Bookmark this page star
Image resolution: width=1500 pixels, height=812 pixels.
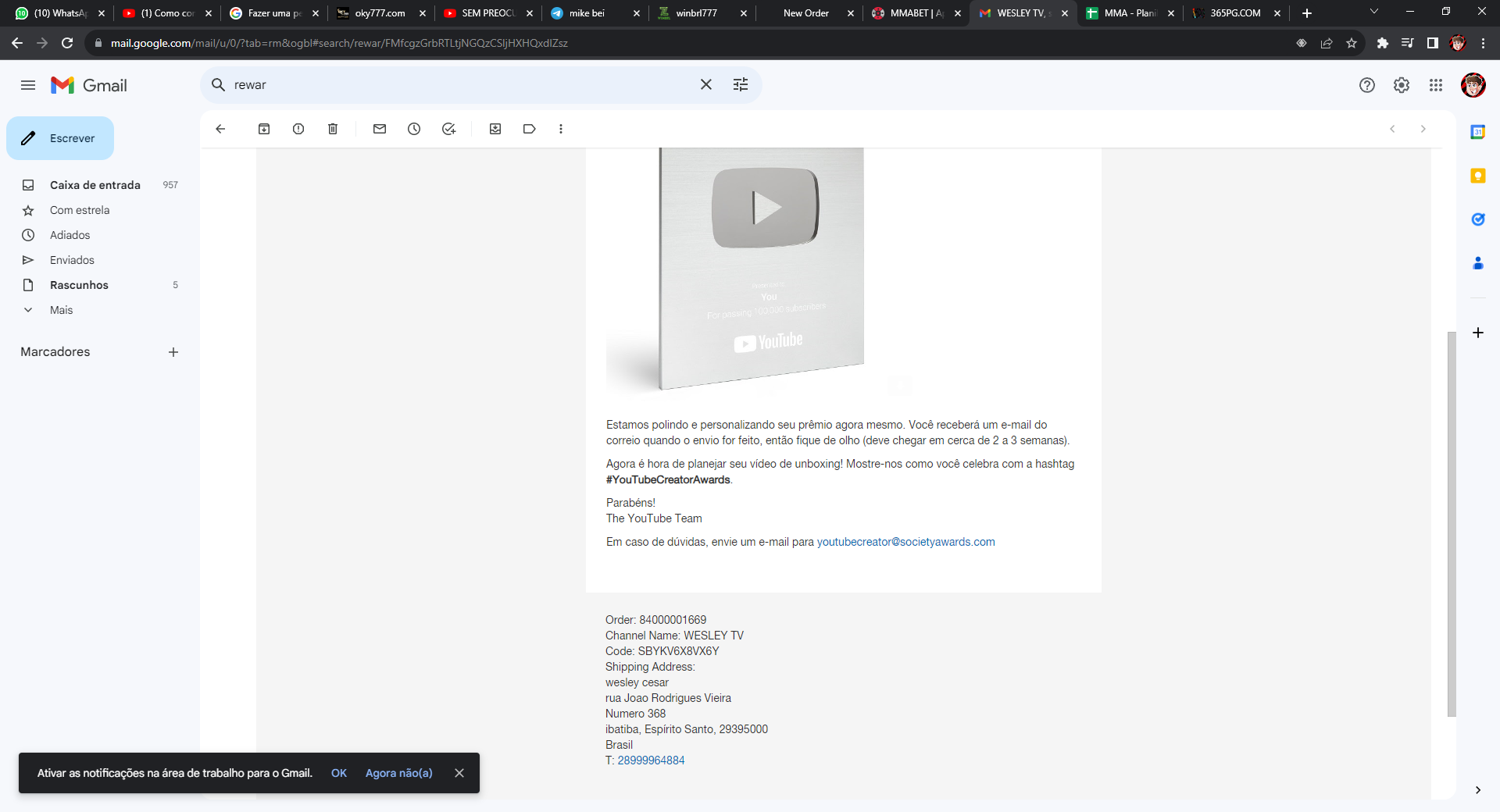pyautogui.click(x=1352, y=43)
